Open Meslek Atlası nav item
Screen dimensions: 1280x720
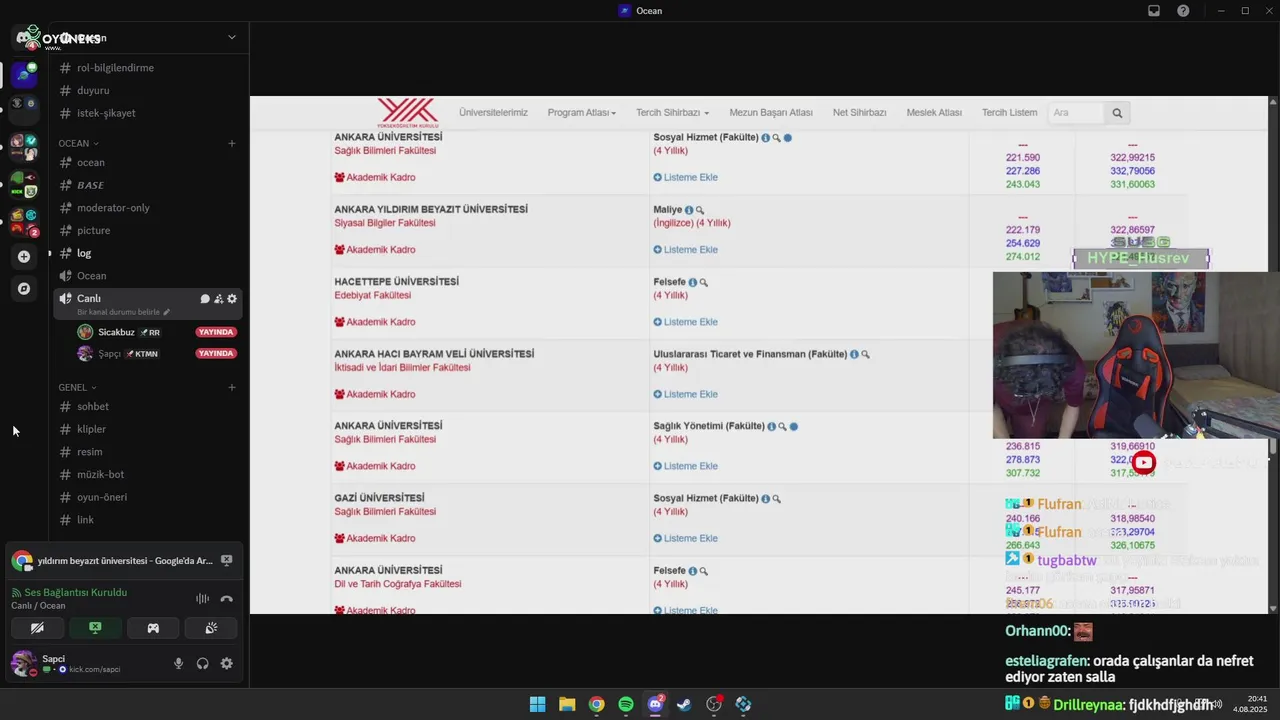point(934,113)
